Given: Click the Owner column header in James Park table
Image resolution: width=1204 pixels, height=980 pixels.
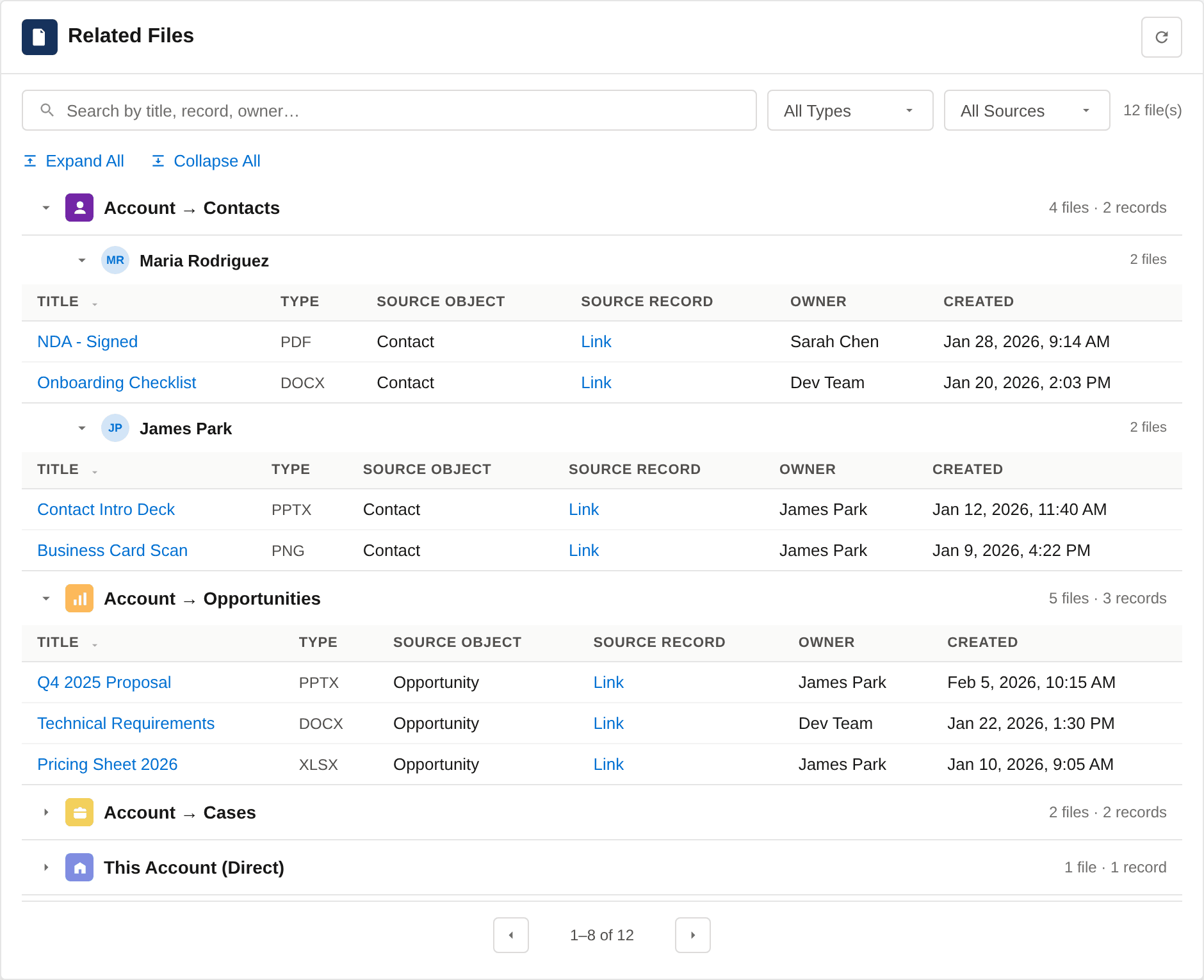Looking at the screenshot, I should (x=807, y=470).
